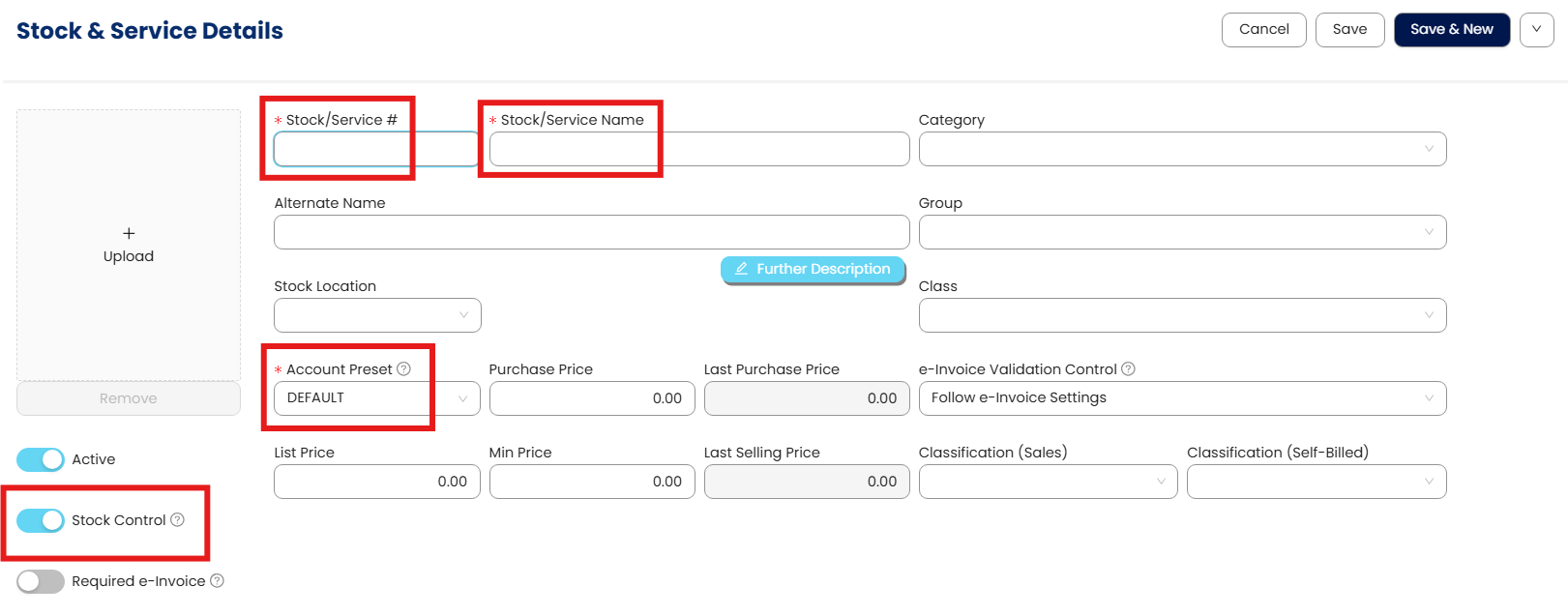
Task: Expand the Account Preset dropdown
Action: point(376,398)
